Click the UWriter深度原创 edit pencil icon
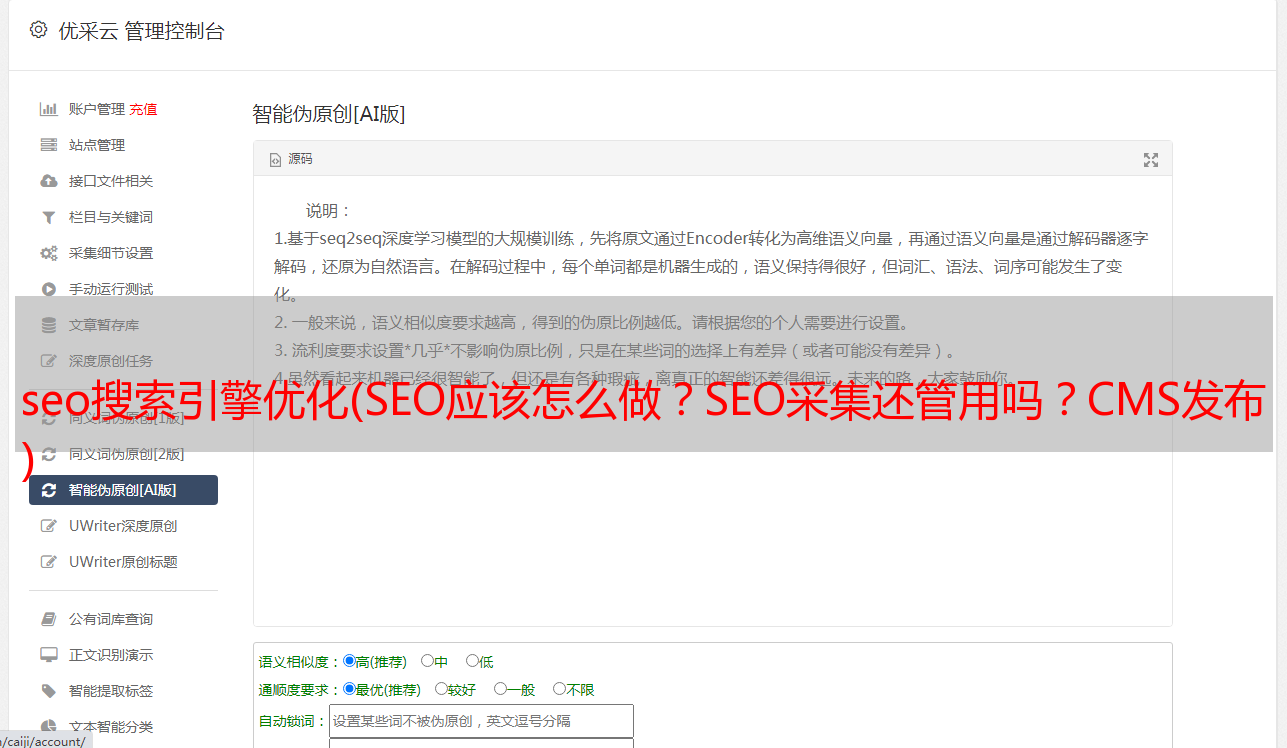The height and width of the screenshot is (748, 1287). (48, 526)
